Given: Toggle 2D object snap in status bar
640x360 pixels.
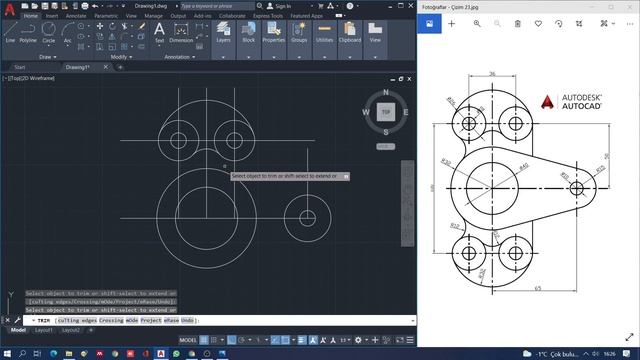Looking at the screenshot, I should [x=285, y=340].
